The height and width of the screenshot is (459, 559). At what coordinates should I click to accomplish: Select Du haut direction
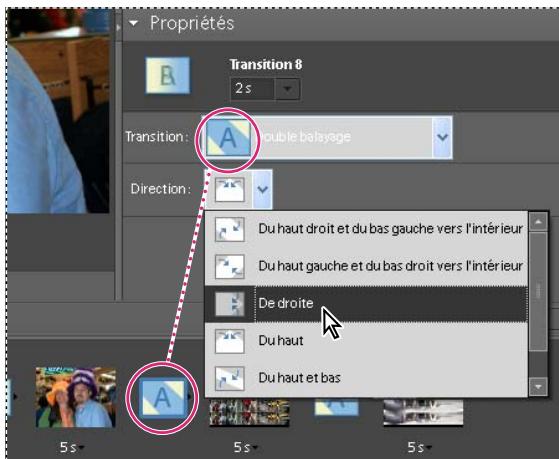(x=367, y=341)
